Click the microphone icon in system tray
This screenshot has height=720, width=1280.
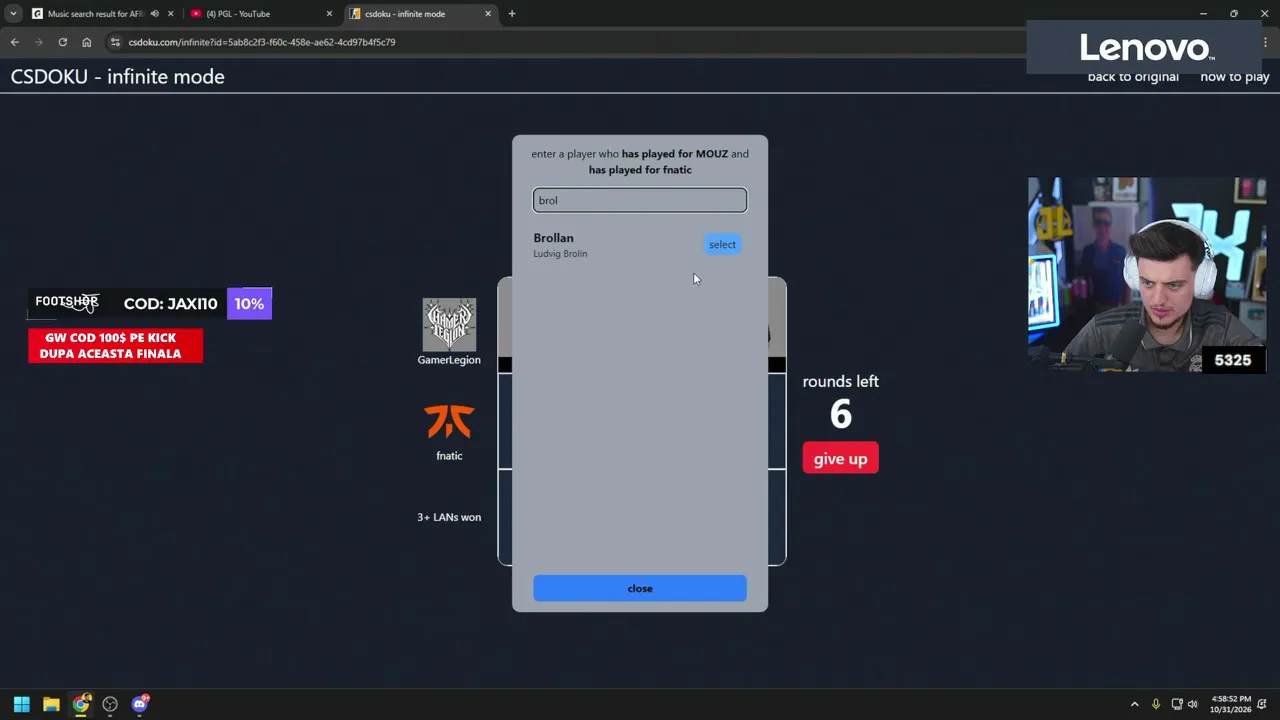[1156, 704]
